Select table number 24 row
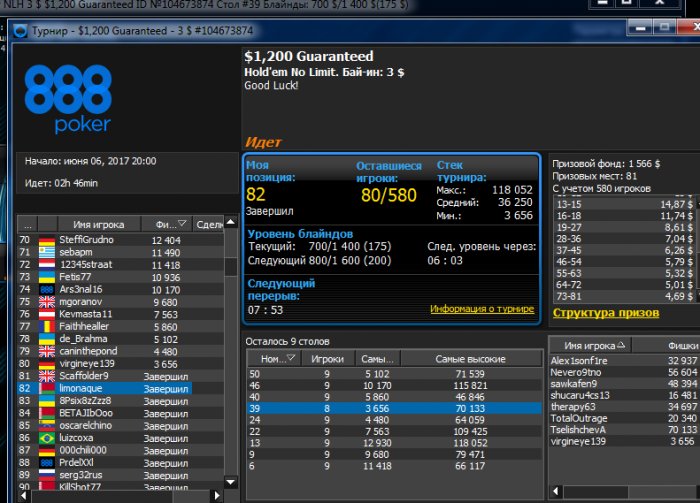 coord(395,420)
